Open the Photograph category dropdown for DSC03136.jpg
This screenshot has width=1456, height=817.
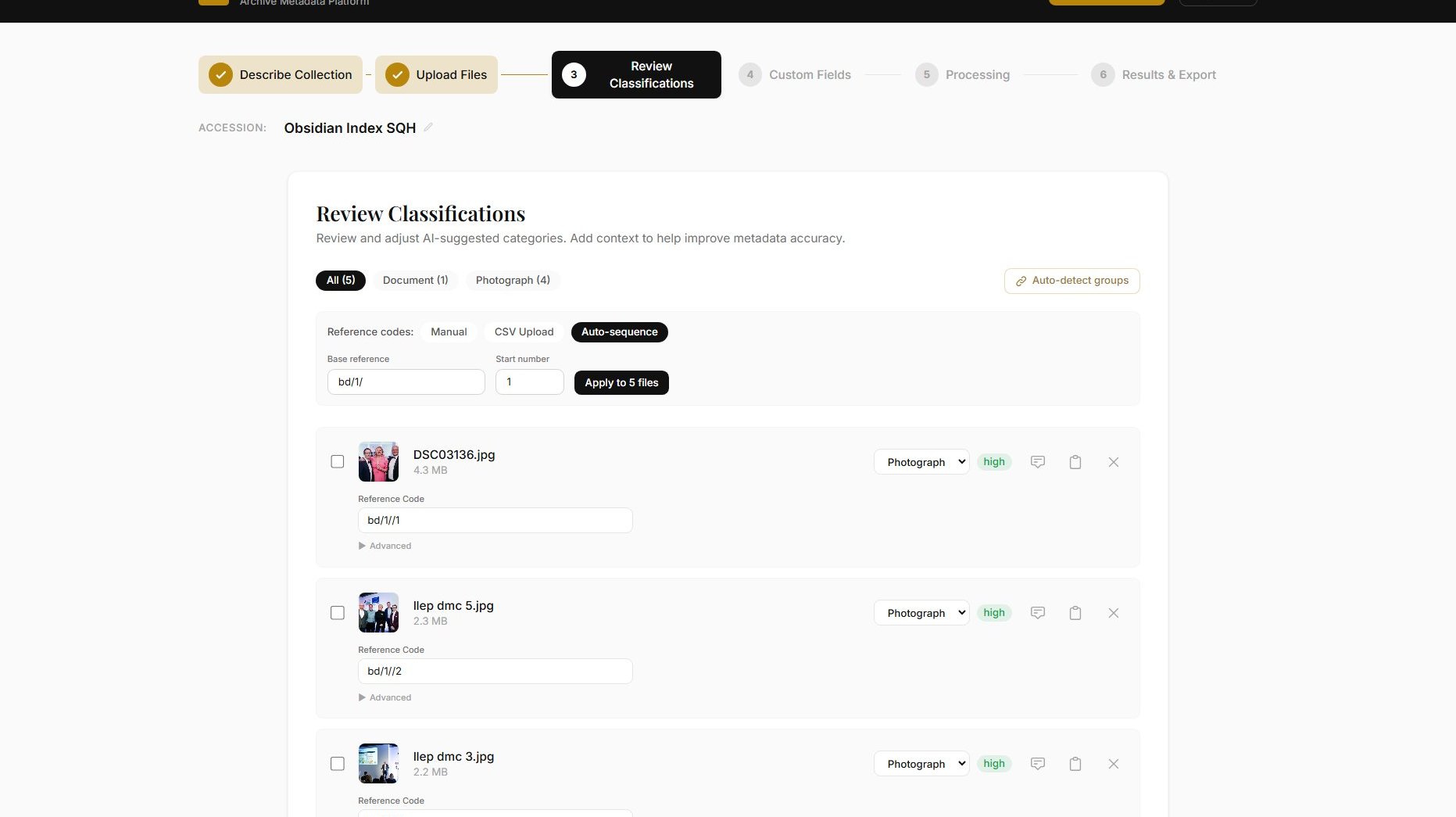coord(921,461)
